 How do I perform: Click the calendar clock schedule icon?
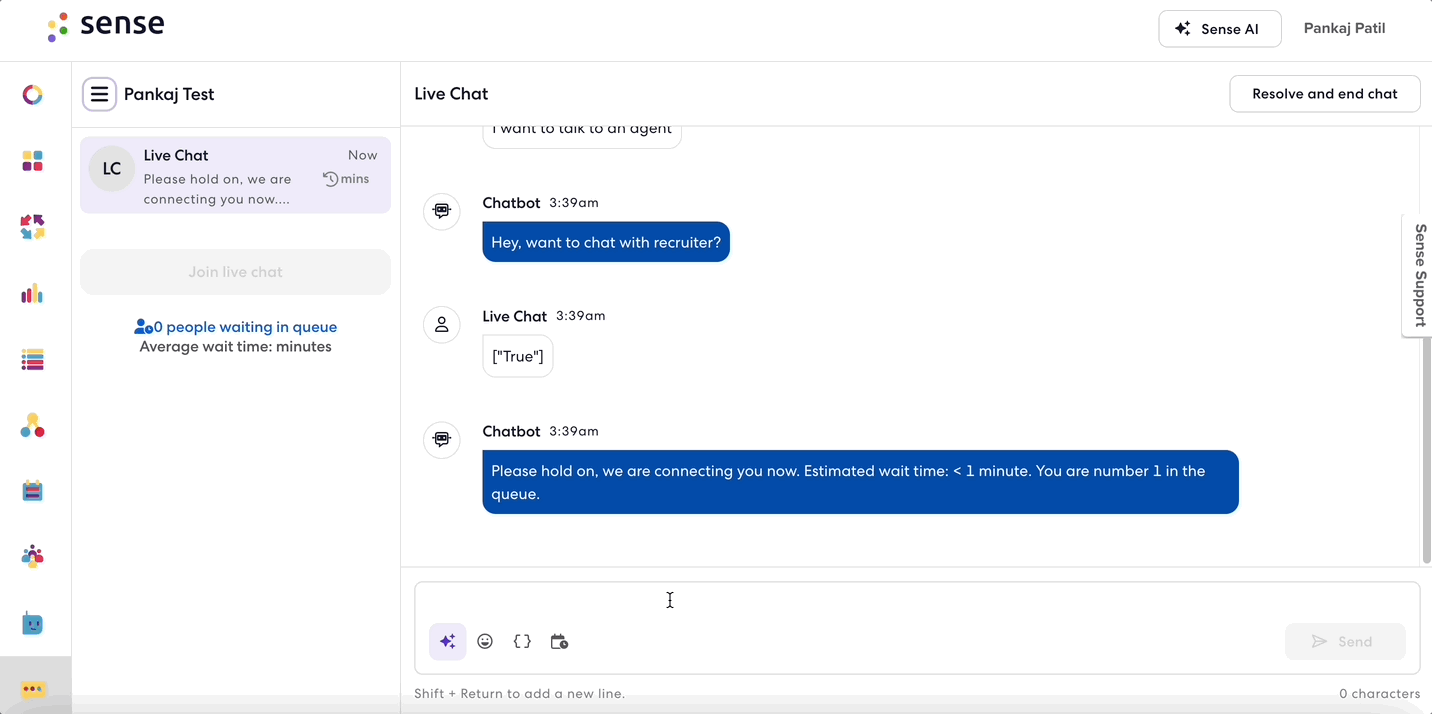pos(559,641)
